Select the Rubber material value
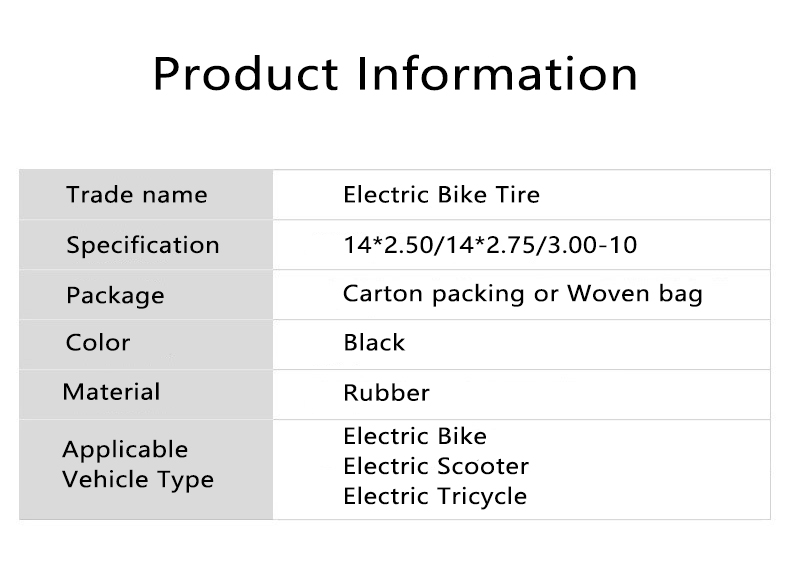The width and height of the screenshot is (790, 568). pos(386,393)
